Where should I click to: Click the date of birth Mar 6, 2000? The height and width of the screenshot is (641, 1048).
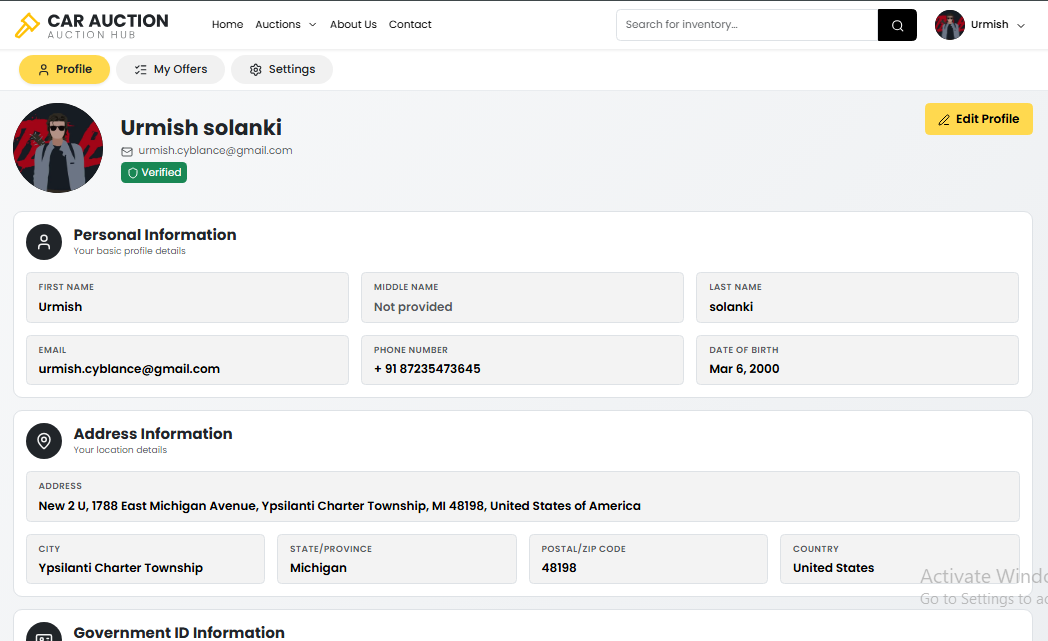point(744,369)
